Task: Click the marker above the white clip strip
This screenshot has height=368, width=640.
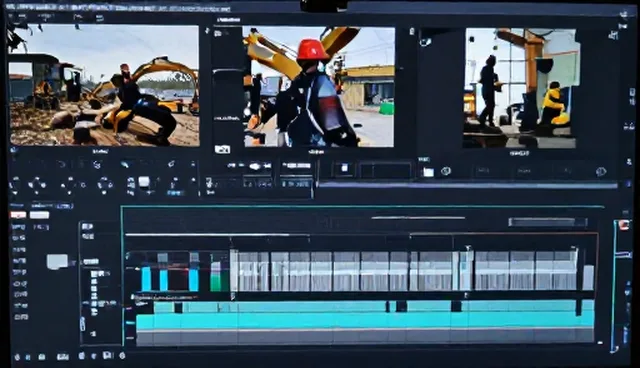Action: [468, 248]
